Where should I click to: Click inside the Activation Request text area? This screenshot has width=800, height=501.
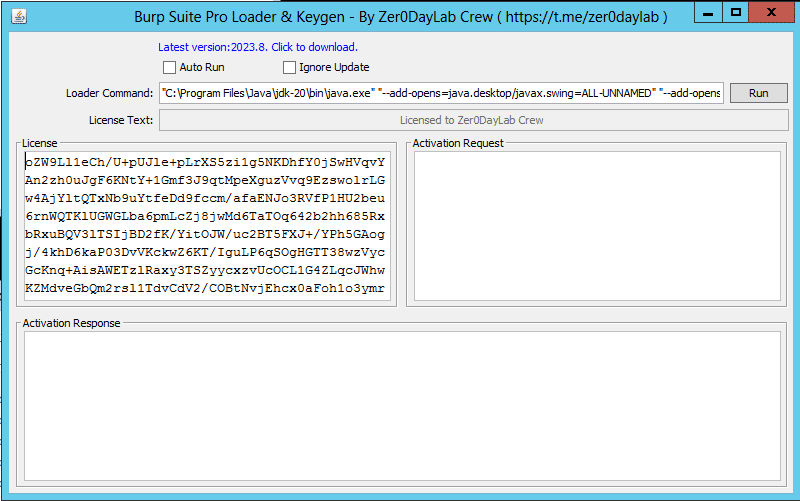pyautogui.click(x=597, y=226)
